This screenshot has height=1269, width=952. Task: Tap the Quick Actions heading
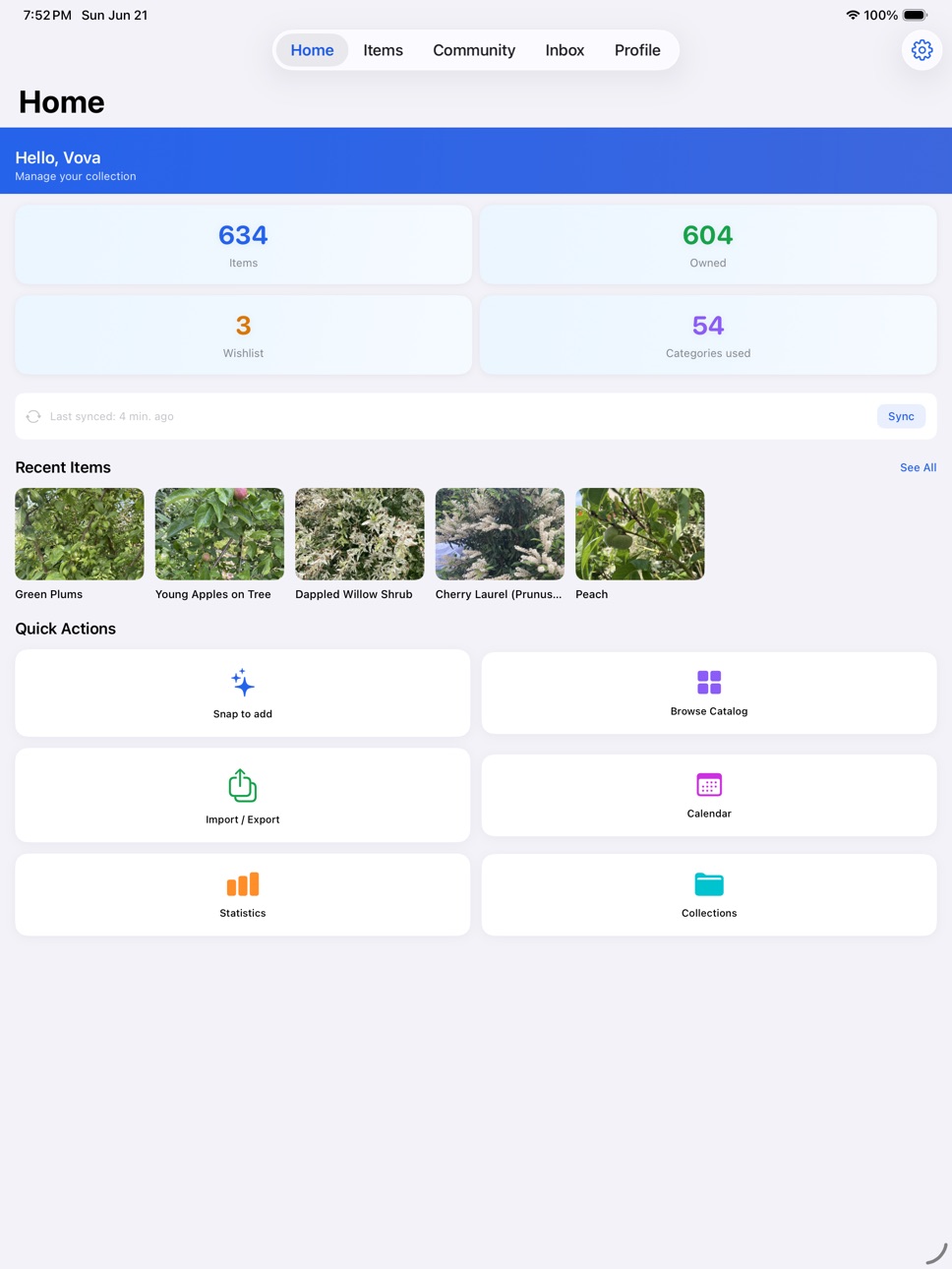point(66,629)
